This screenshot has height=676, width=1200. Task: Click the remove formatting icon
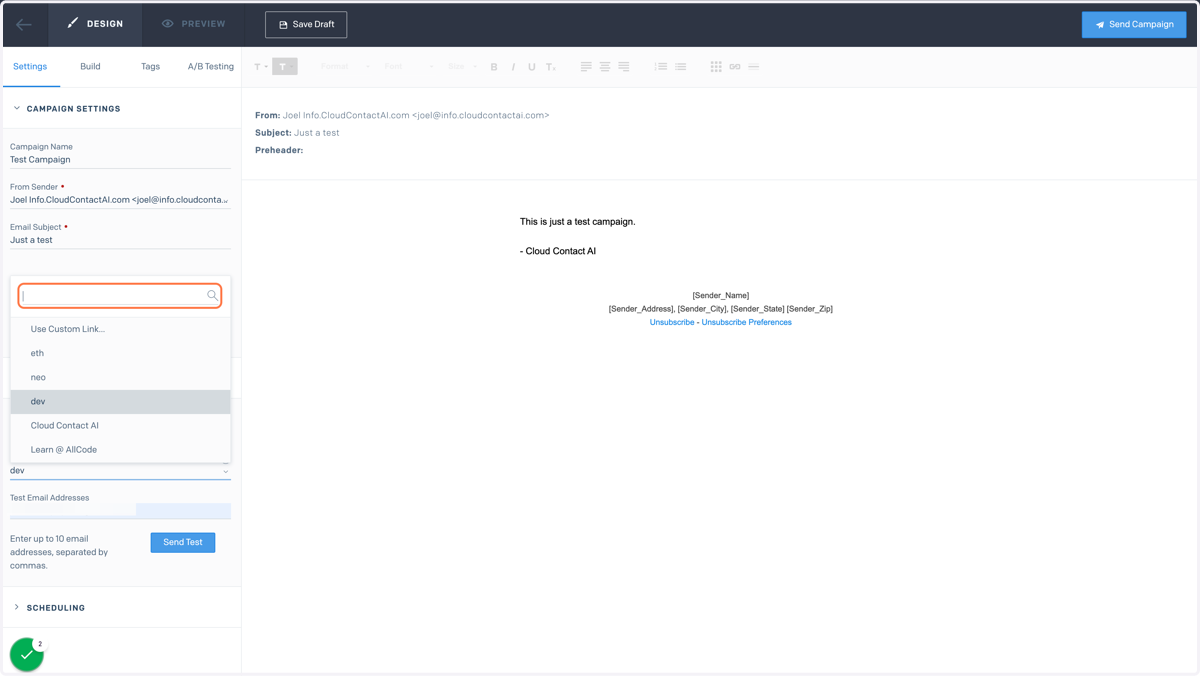coord(551,67)
